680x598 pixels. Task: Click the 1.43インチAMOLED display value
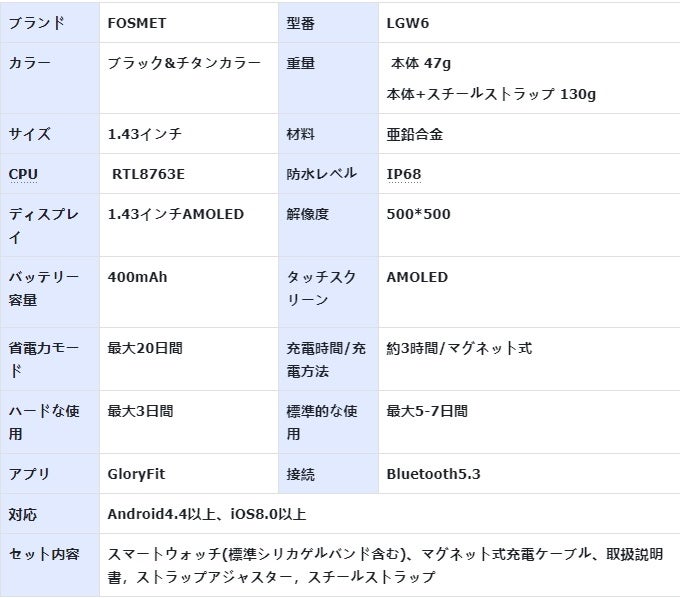click(176, 214)
